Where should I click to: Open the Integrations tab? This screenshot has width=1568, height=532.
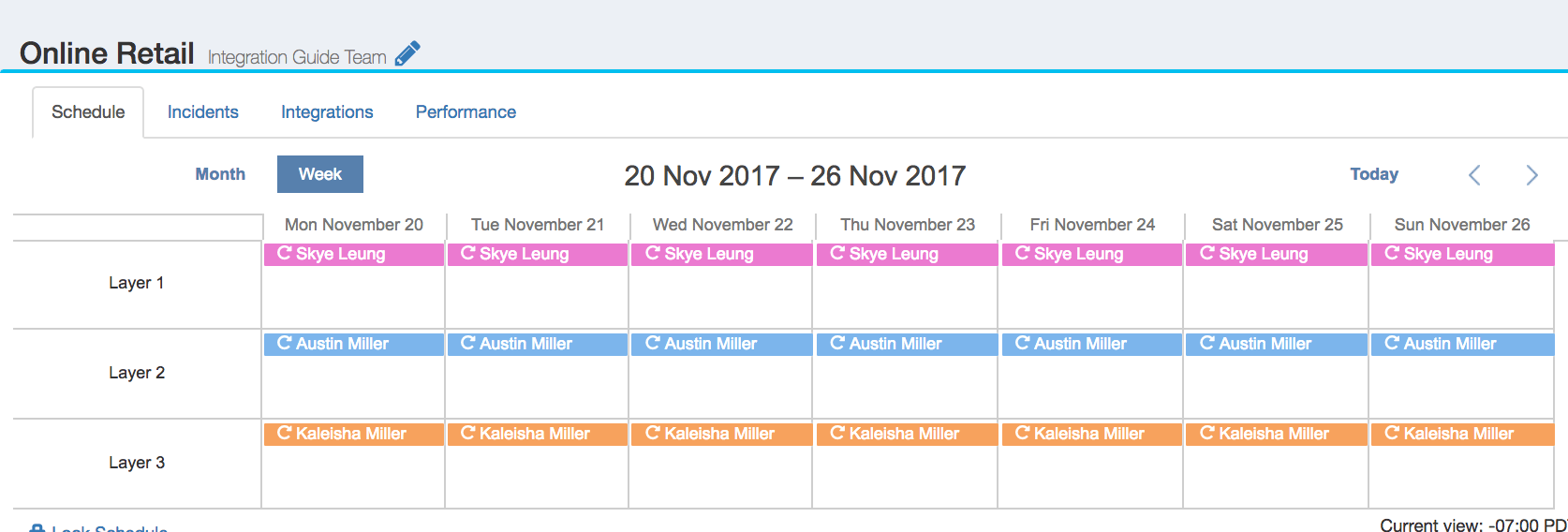[327, 112]
